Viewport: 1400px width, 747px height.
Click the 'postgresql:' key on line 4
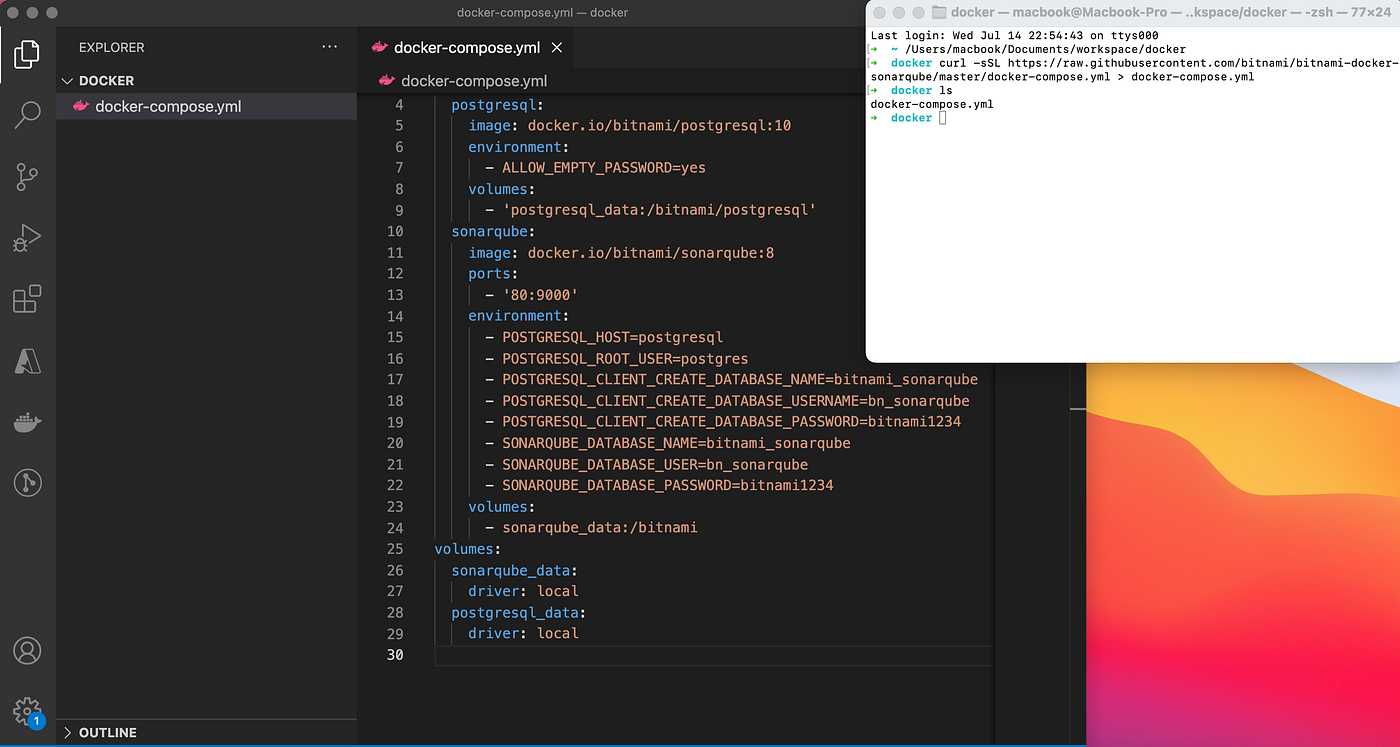(x=498, y=105)
